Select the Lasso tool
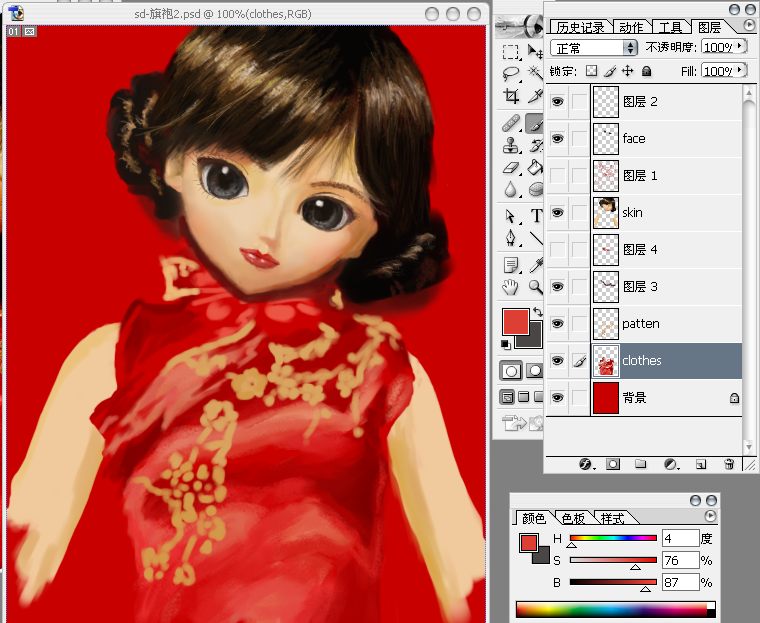 click(x=510, y=73)
